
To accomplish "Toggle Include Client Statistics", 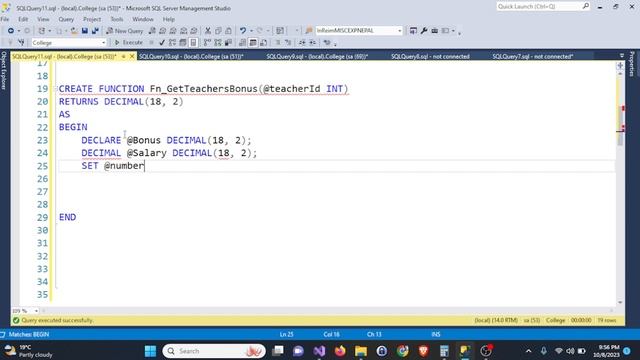I will click(x=229, y=42).
